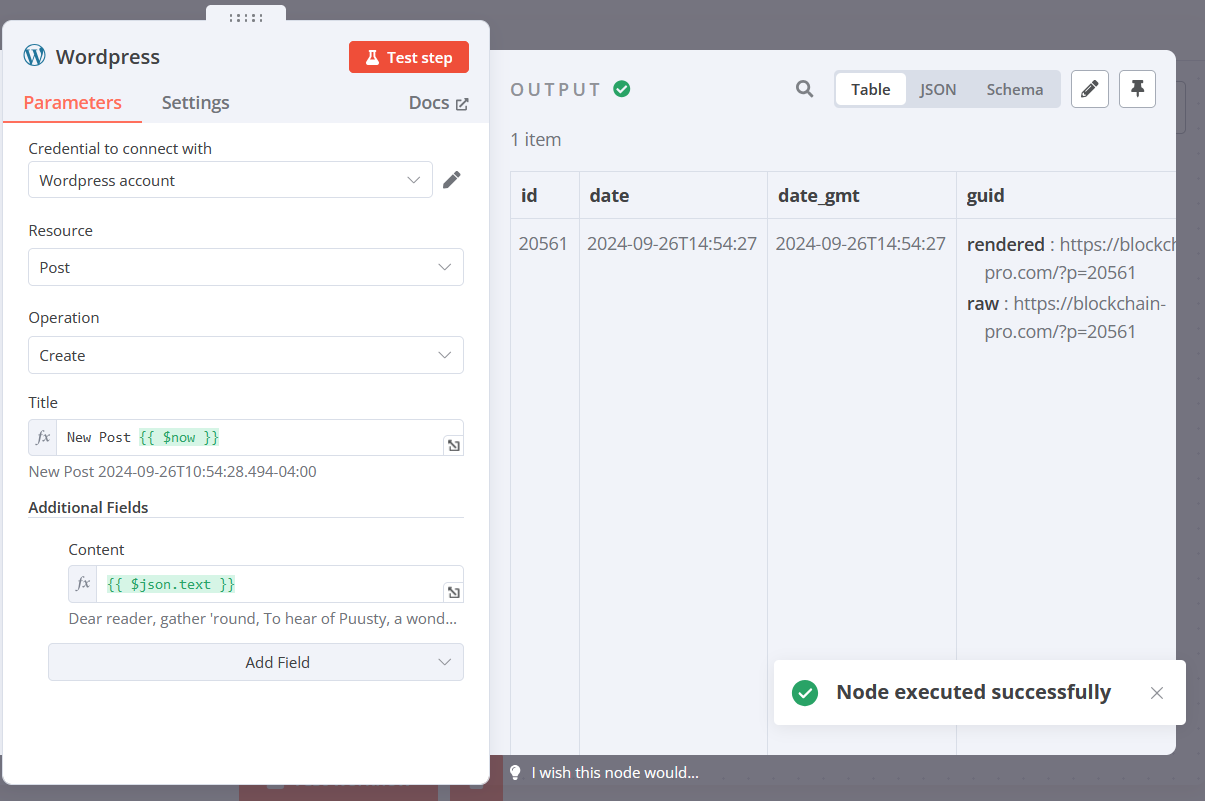Image resolution: width=1205 pixels, height=801 pixels.
Task: Click the 'I wish this node would...' link
Action: click(x=615, y=772)
